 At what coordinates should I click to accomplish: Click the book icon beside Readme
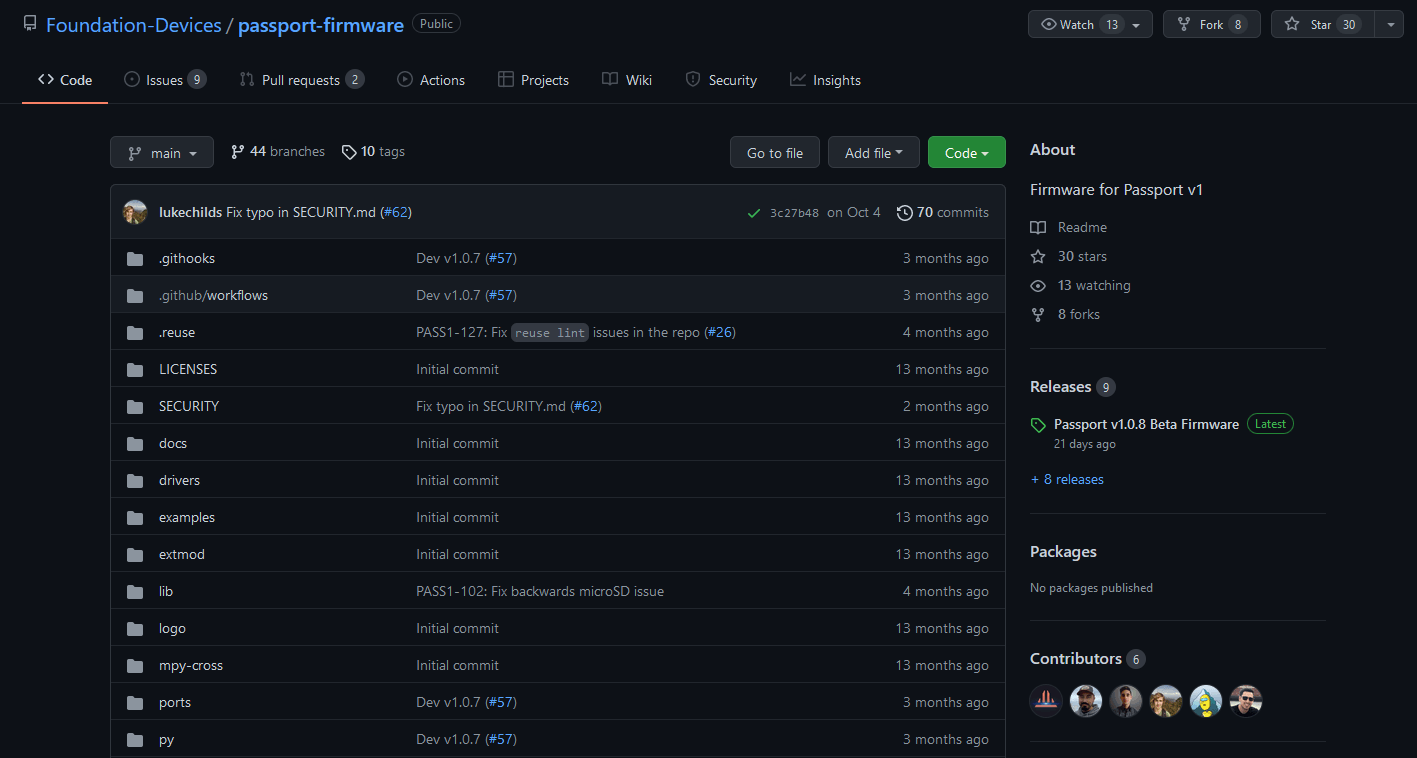[x=1038, y=228]
